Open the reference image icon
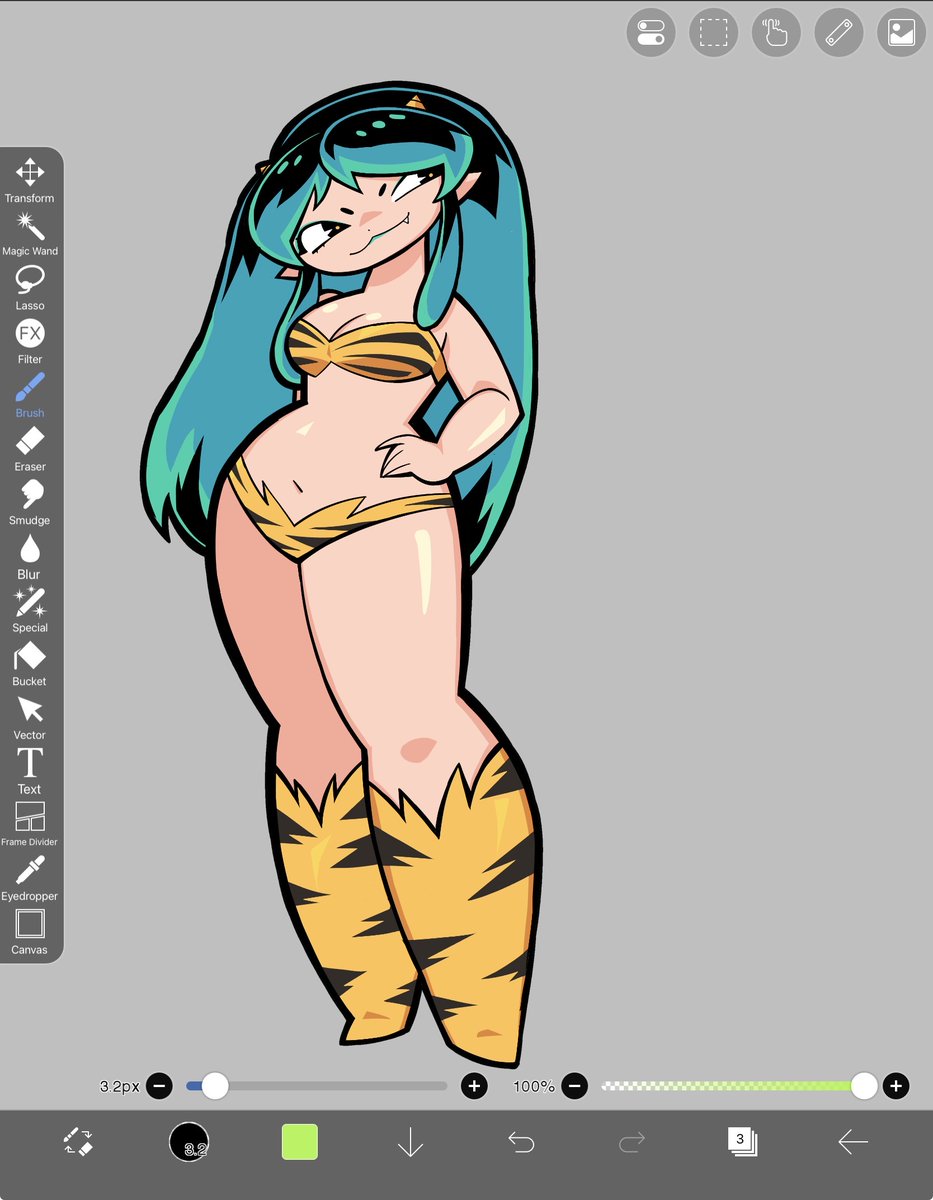The height and width of the screenshot is (1200, 933). [x=901, y=33]
